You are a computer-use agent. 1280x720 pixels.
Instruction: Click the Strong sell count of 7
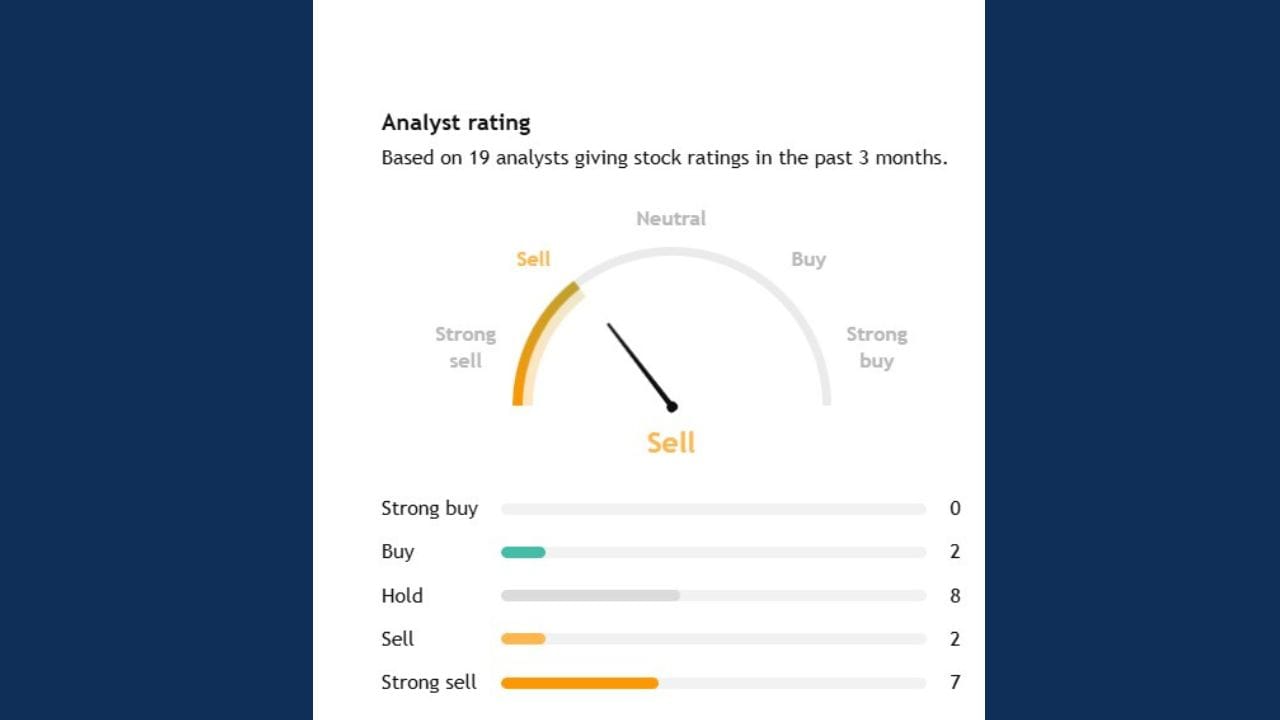coord(955,683)
